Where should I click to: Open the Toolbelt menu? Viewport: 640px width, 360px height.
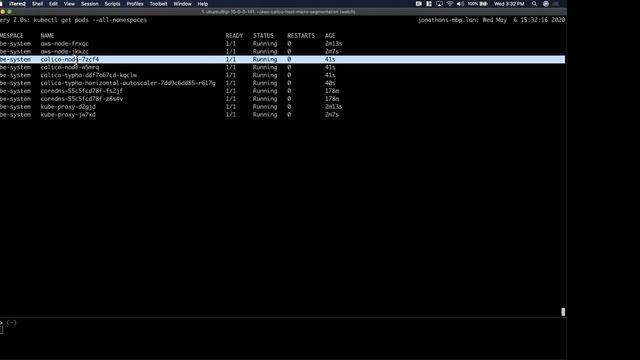point(158,4)
